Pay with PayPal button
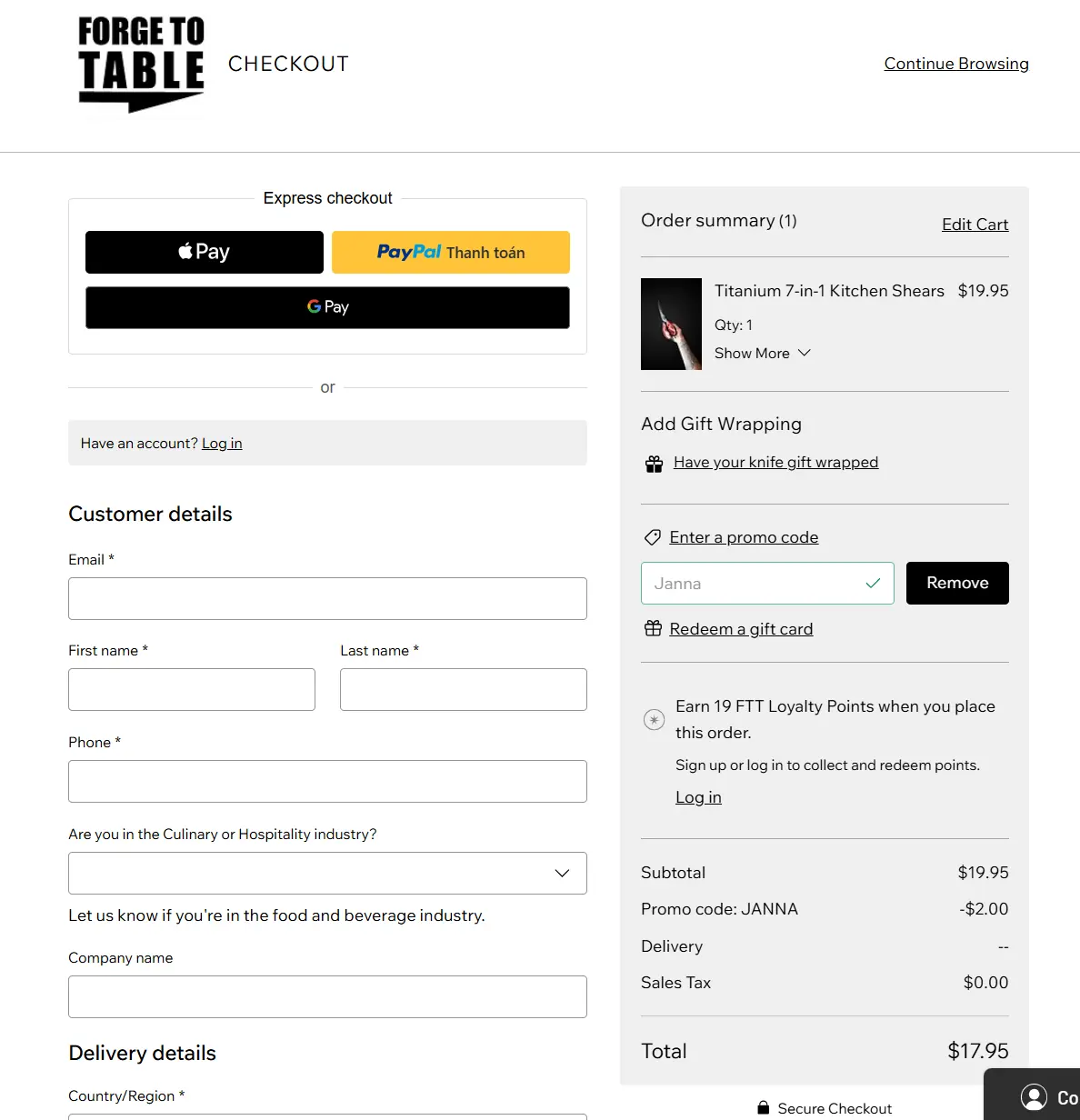The image size is (1080, 1120). click(x=451, y=252)
